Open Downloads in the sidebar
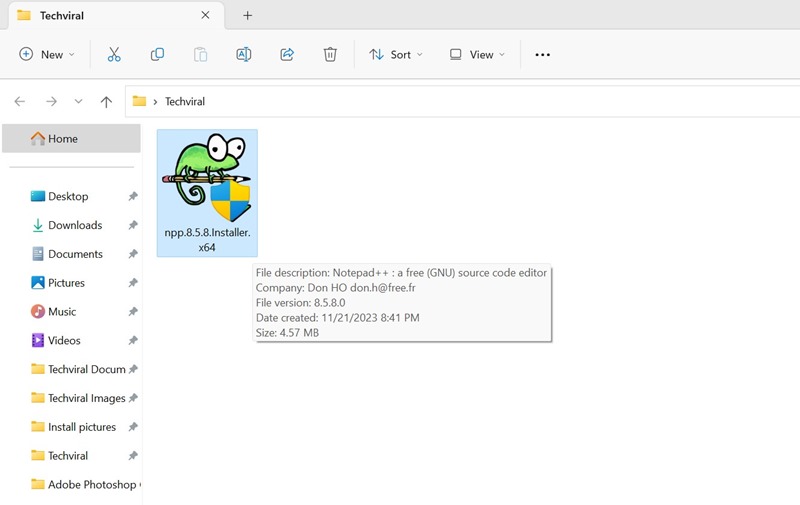This screenshot has width=800, height=505. tap(75, 225)
